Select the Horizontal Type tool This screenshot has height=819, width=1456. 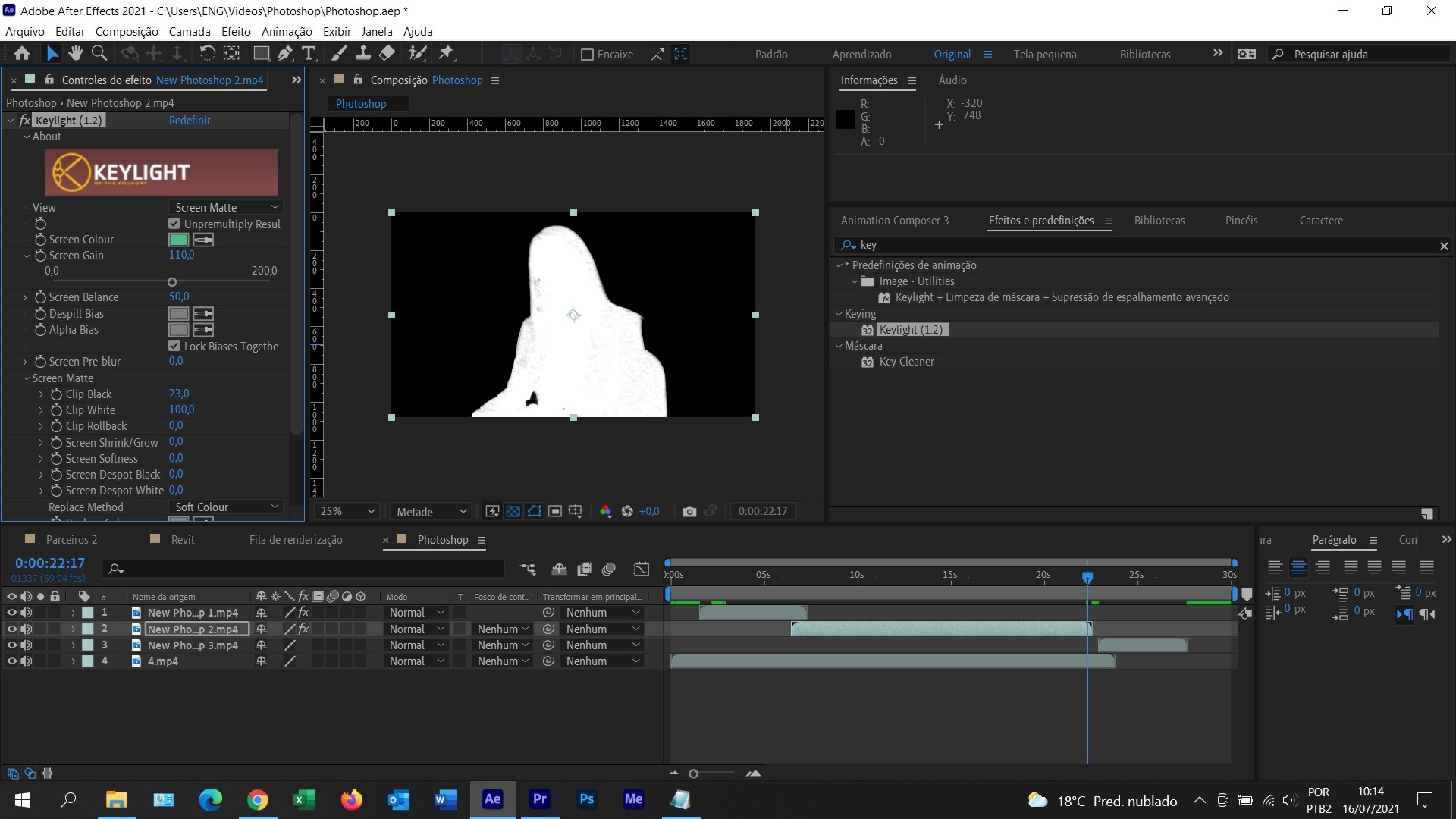[309, 53]
